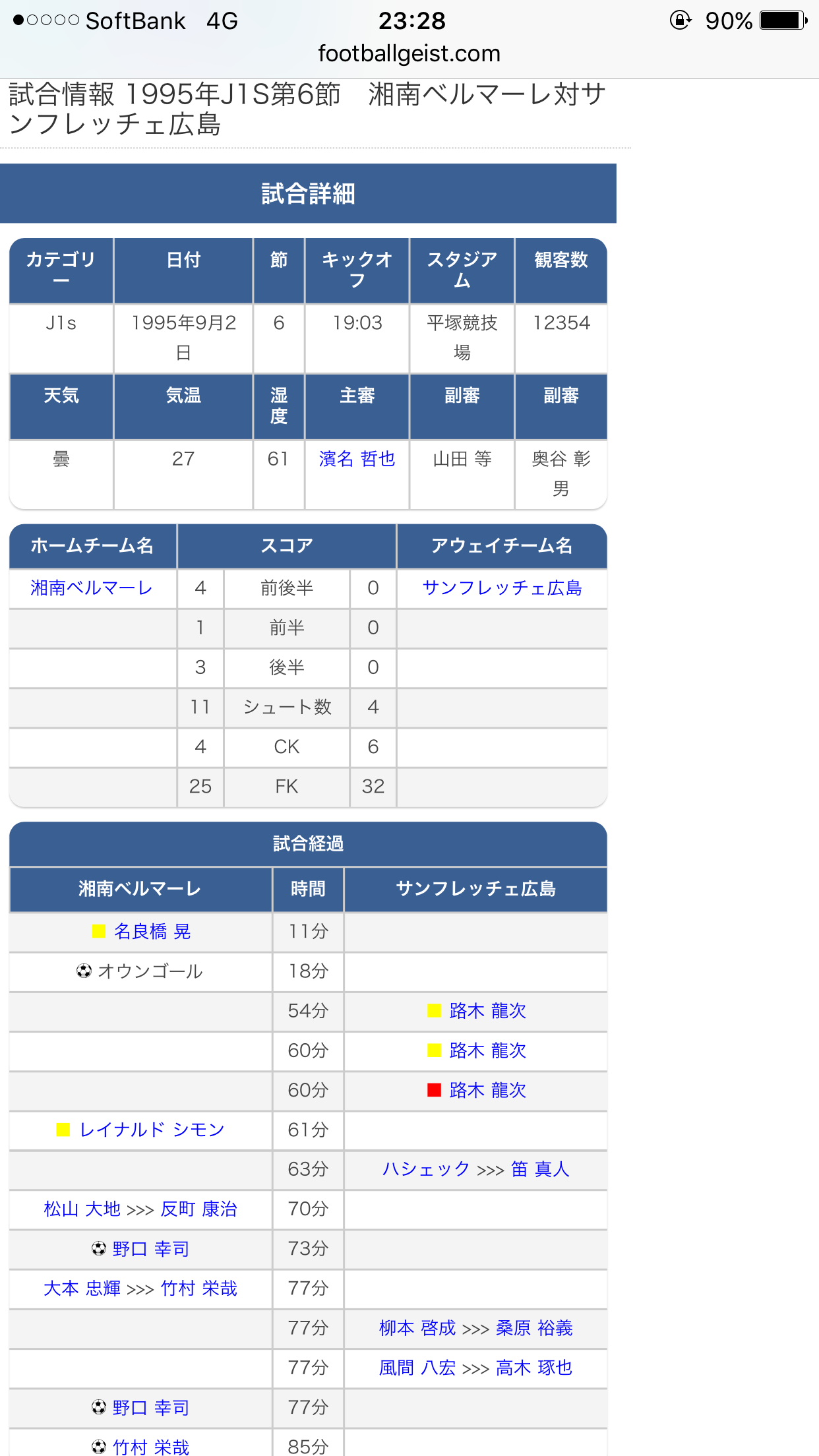Open player 名良橋 晃 profile link
This screenshot has height=1456, width=819.
[x=152, y=931]
